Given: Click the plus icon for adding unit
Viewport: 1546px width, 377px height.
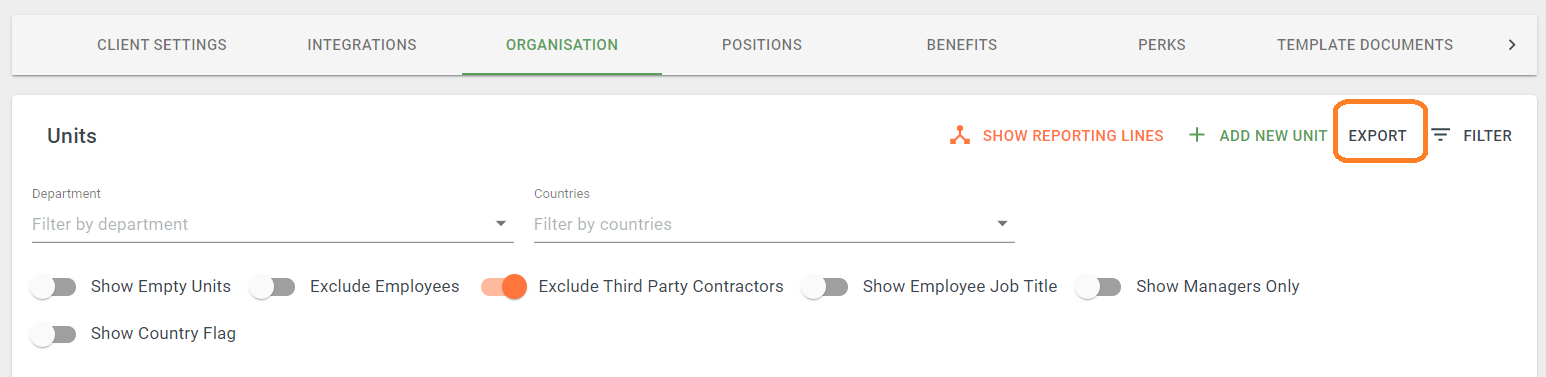Looking at the screenshot, I should click(x=1196, y=135).
